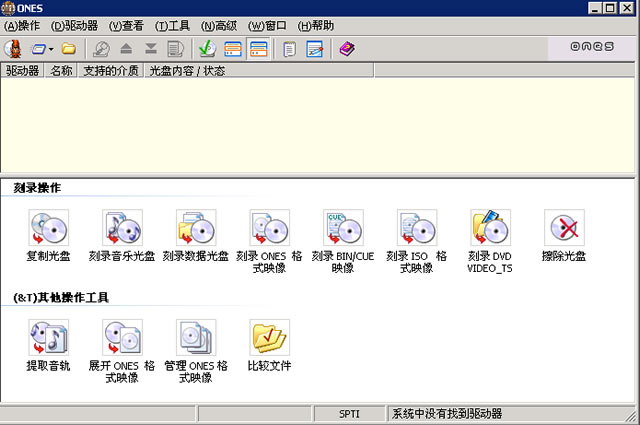
Task: Click the ONES title bar application icon
Action: [x=8, y=8]
